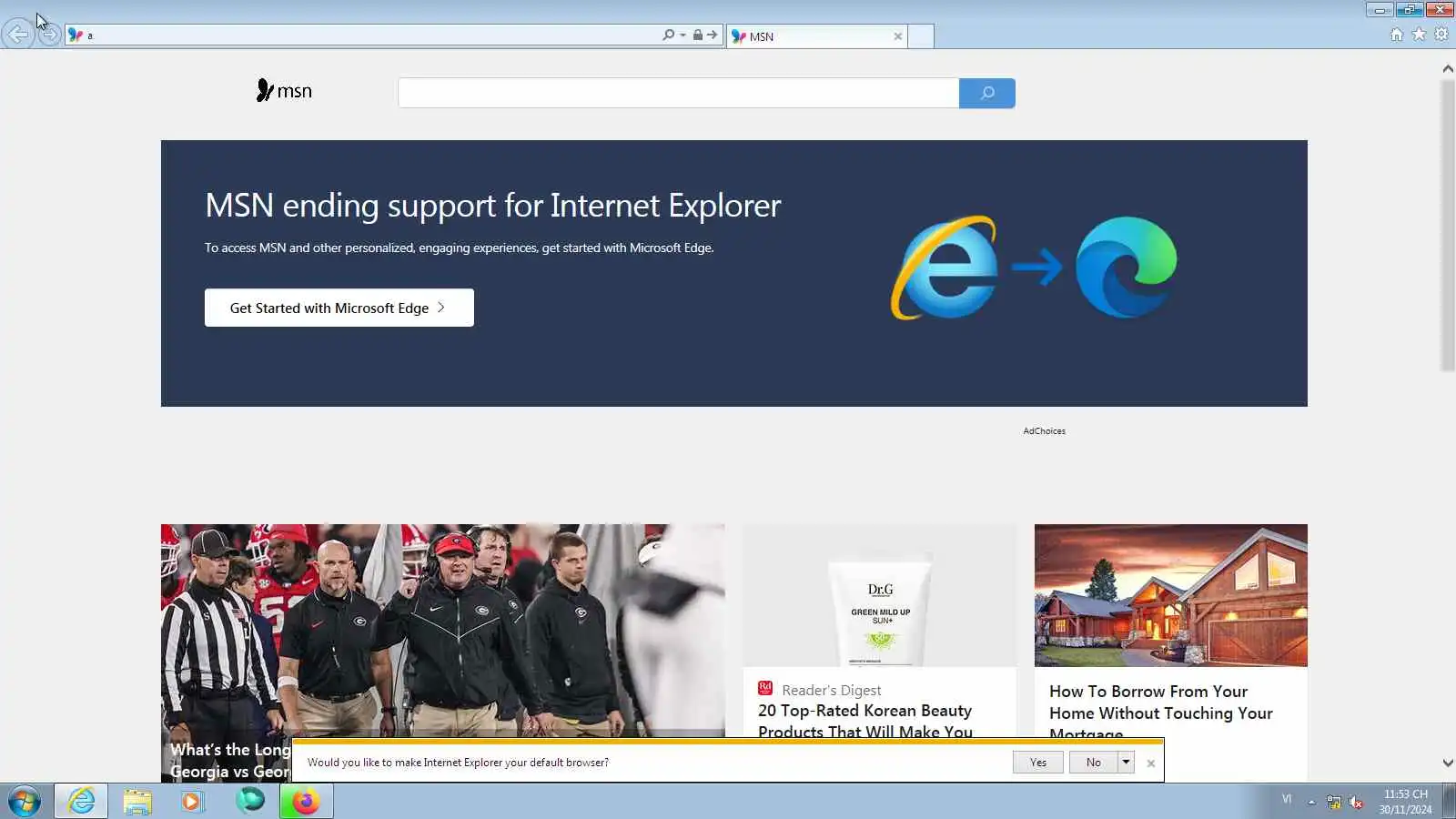Viewport: 1456px width, 819px height.
Task: Click the vertical scrollbar thumb
Action: [1448, 226]
